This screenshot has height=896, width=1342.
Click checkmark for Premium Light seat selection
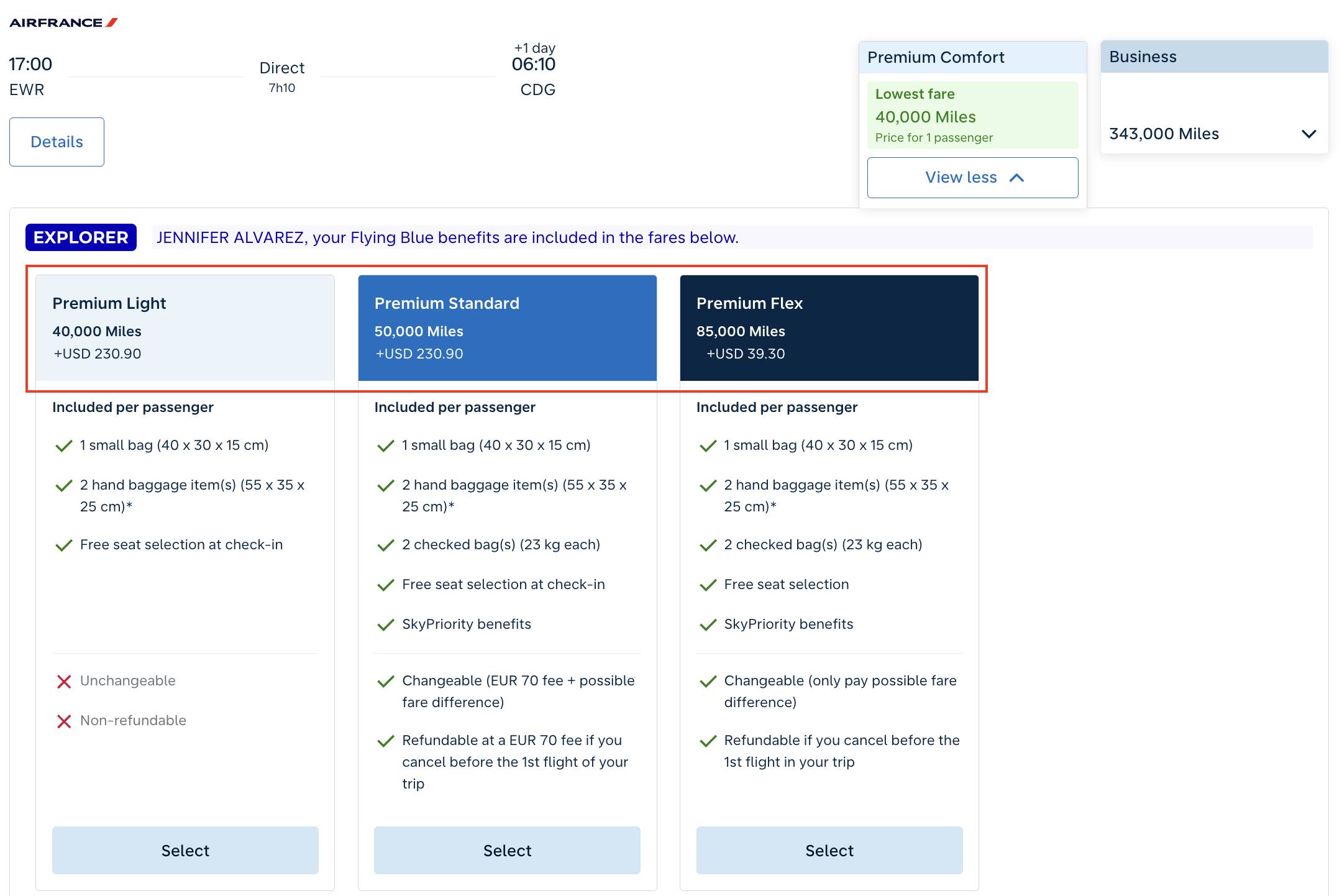coord(64,546)
